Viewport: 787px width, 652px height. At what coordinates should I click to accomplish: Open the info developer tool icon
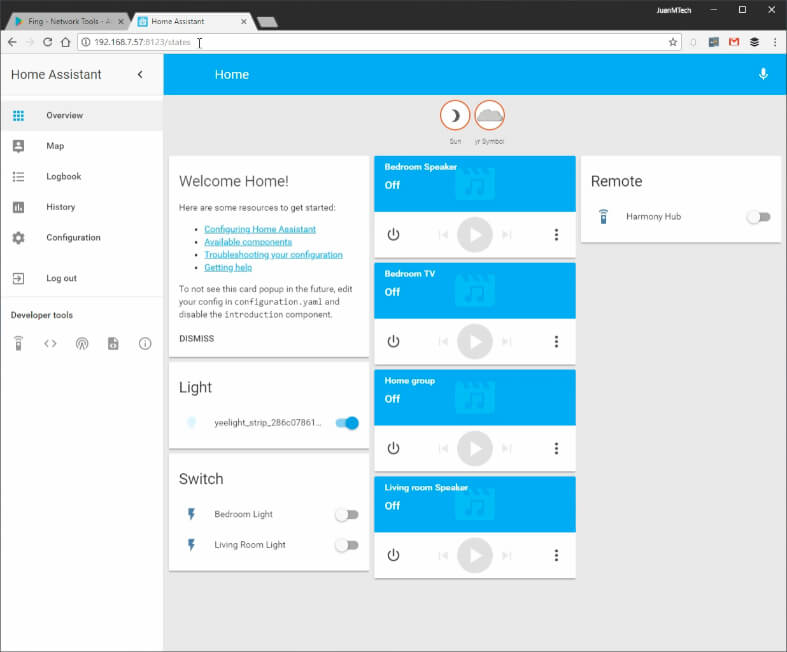click(x=145, y=343)
